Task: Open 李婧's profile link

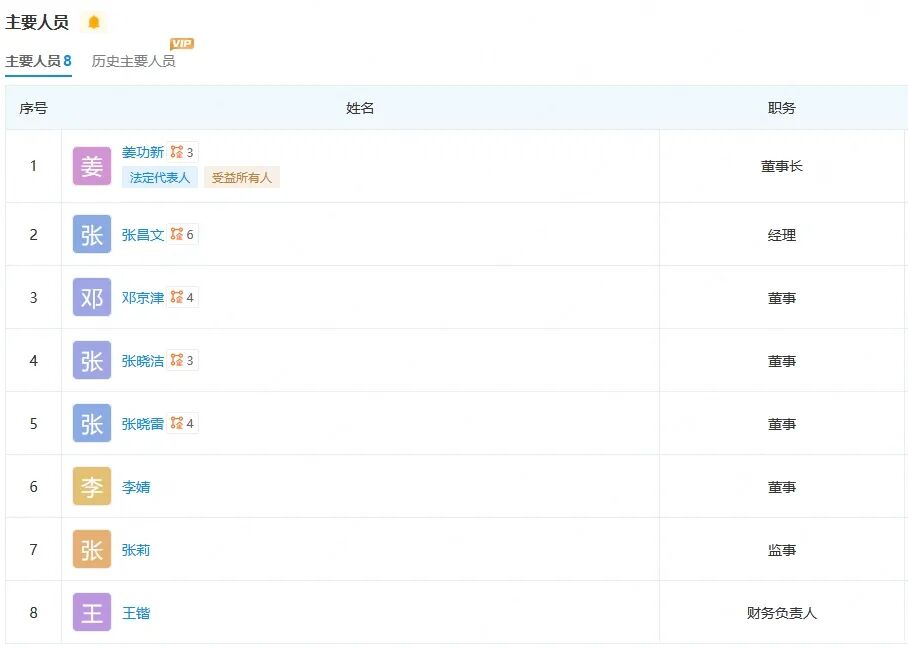Action: (x=136, y=487)
